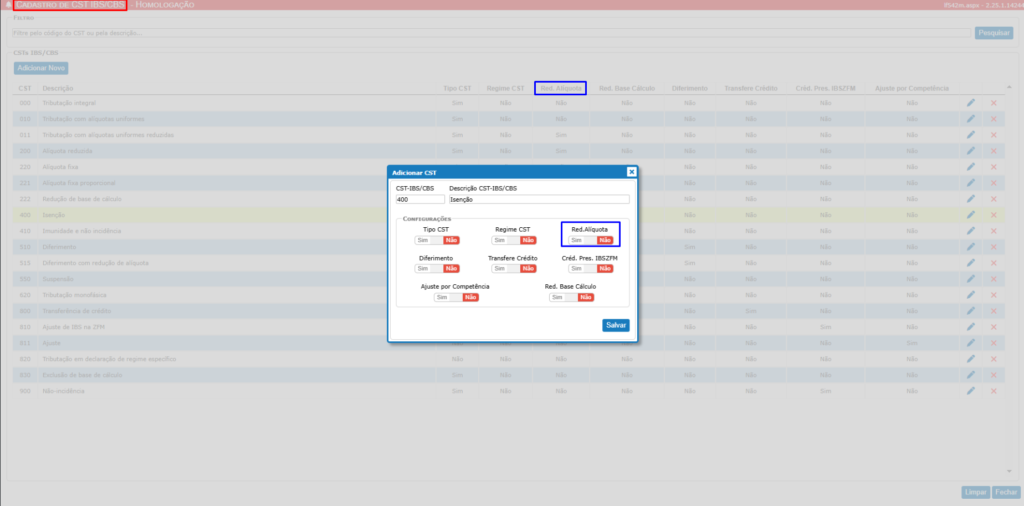This screenshot has width=1024, height=506.
Task: Close the Adicionar CST dialog
Action: pyautogui.click(x=631, y=172)
